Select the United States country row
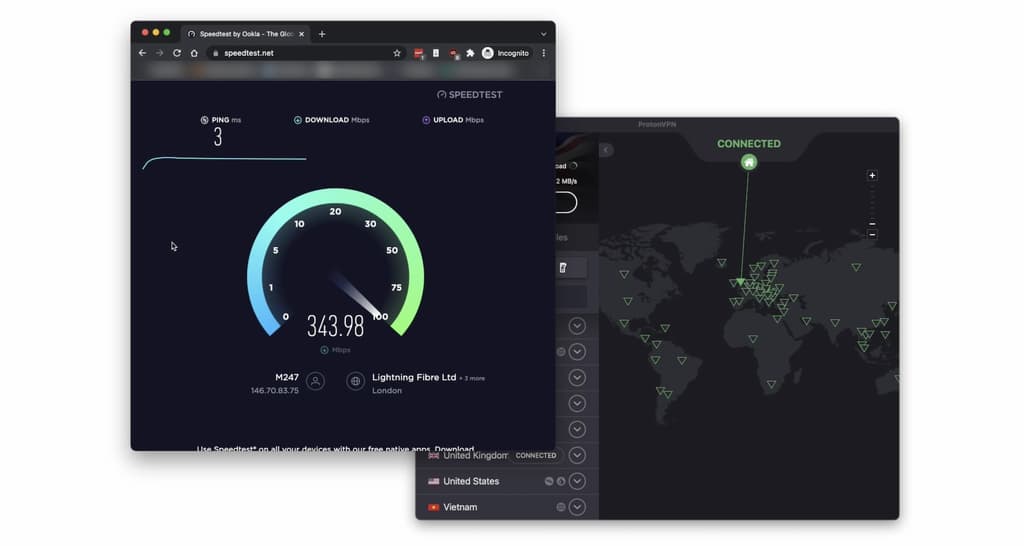1024x546 pixels. (507, 481)
